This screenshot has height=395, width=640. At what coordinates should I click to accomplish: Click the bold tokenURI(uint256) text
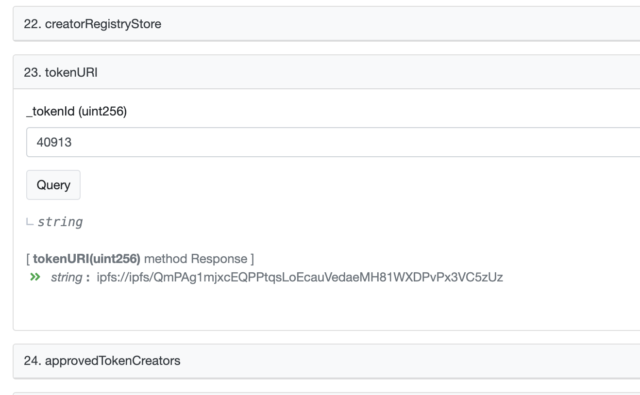coord(87,259)
